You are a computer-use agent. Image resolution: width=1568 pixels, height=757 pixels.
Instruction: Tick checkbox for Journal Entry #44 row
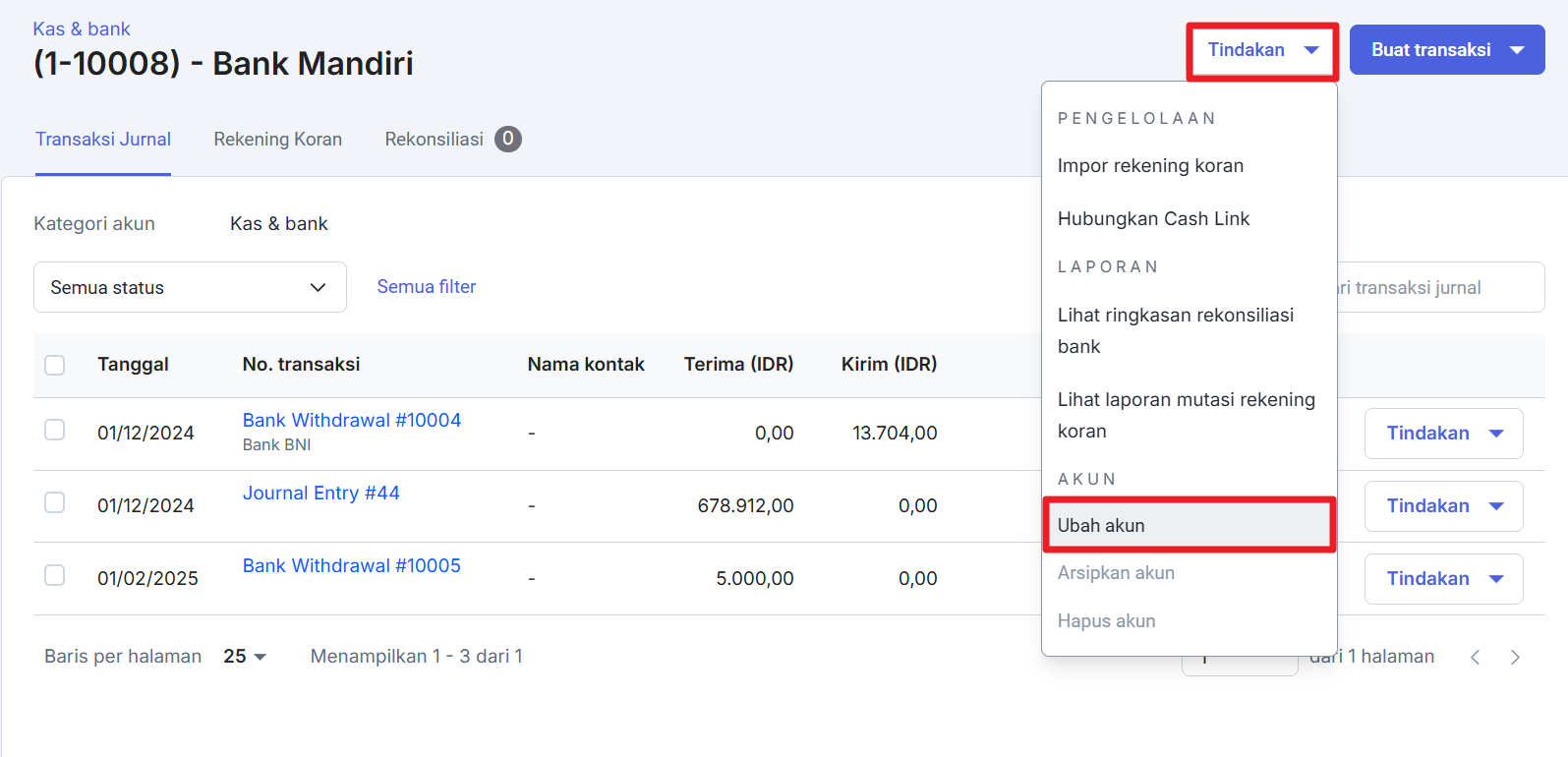point(55,502)
